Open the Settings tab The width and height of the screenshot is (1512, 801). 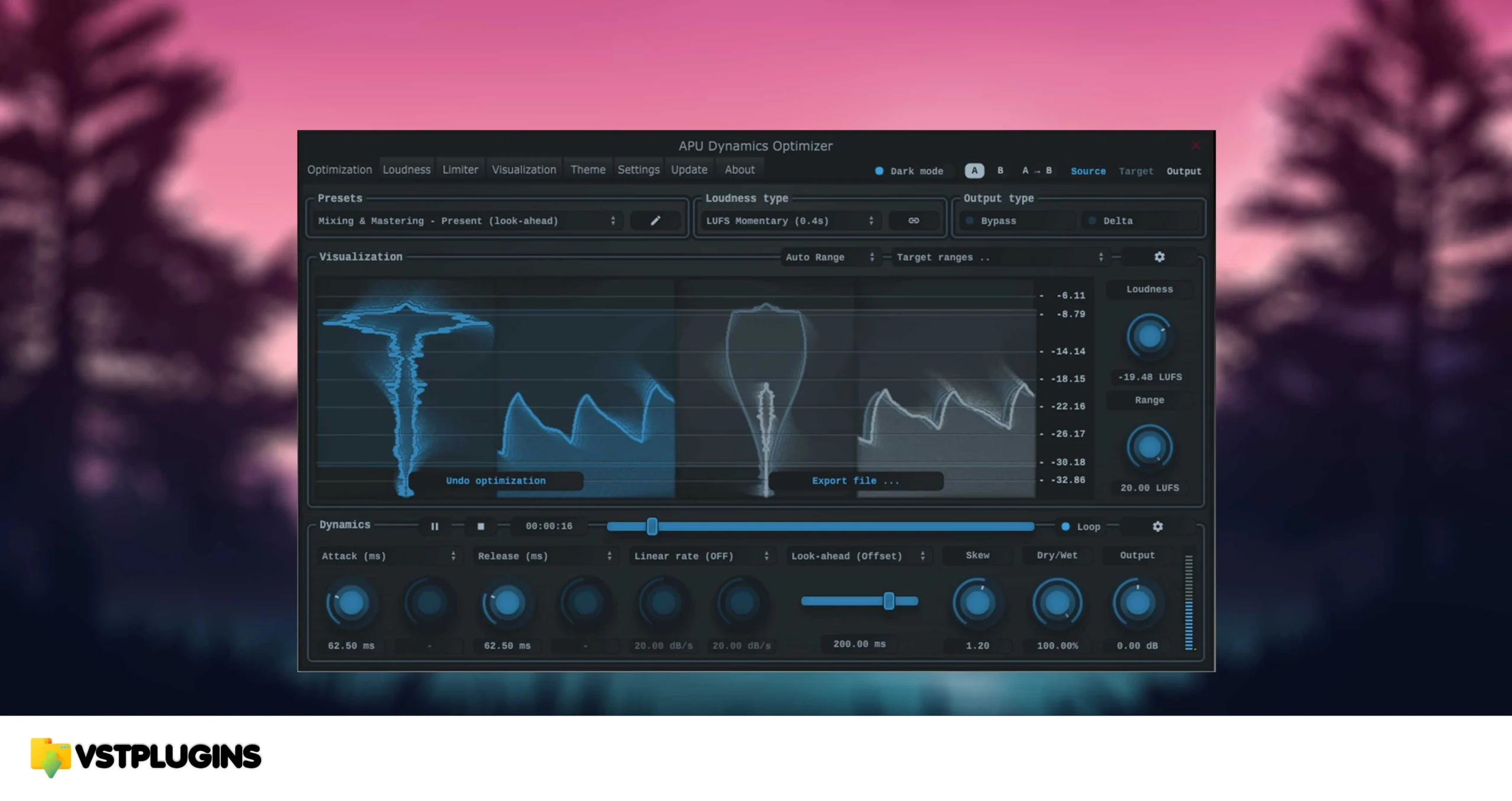tap(638, 170)
